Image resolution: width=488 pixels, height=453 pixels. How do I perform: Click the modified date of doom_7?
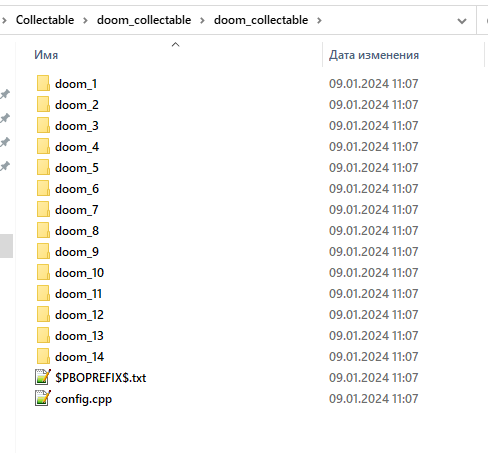[374, 209]
